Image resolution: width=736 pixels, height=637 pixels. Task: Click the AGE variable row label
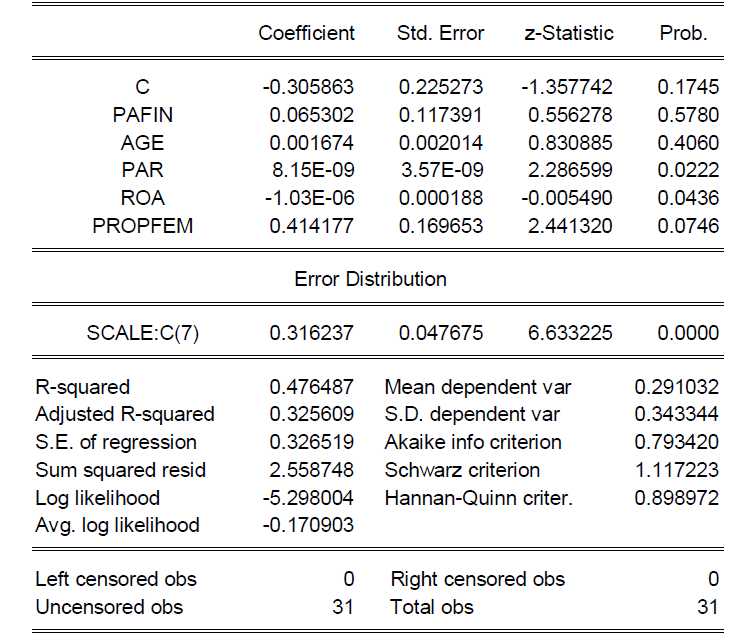click(x=142, y=143)
